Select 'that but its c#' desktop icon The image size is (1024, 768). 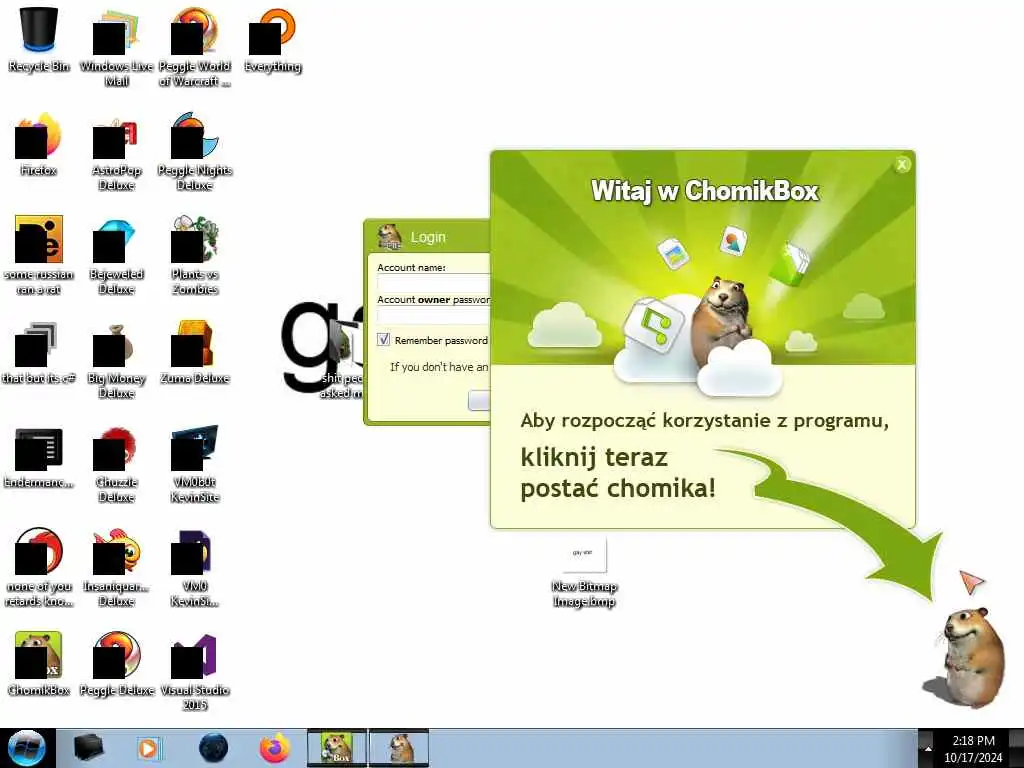(39, 351)
